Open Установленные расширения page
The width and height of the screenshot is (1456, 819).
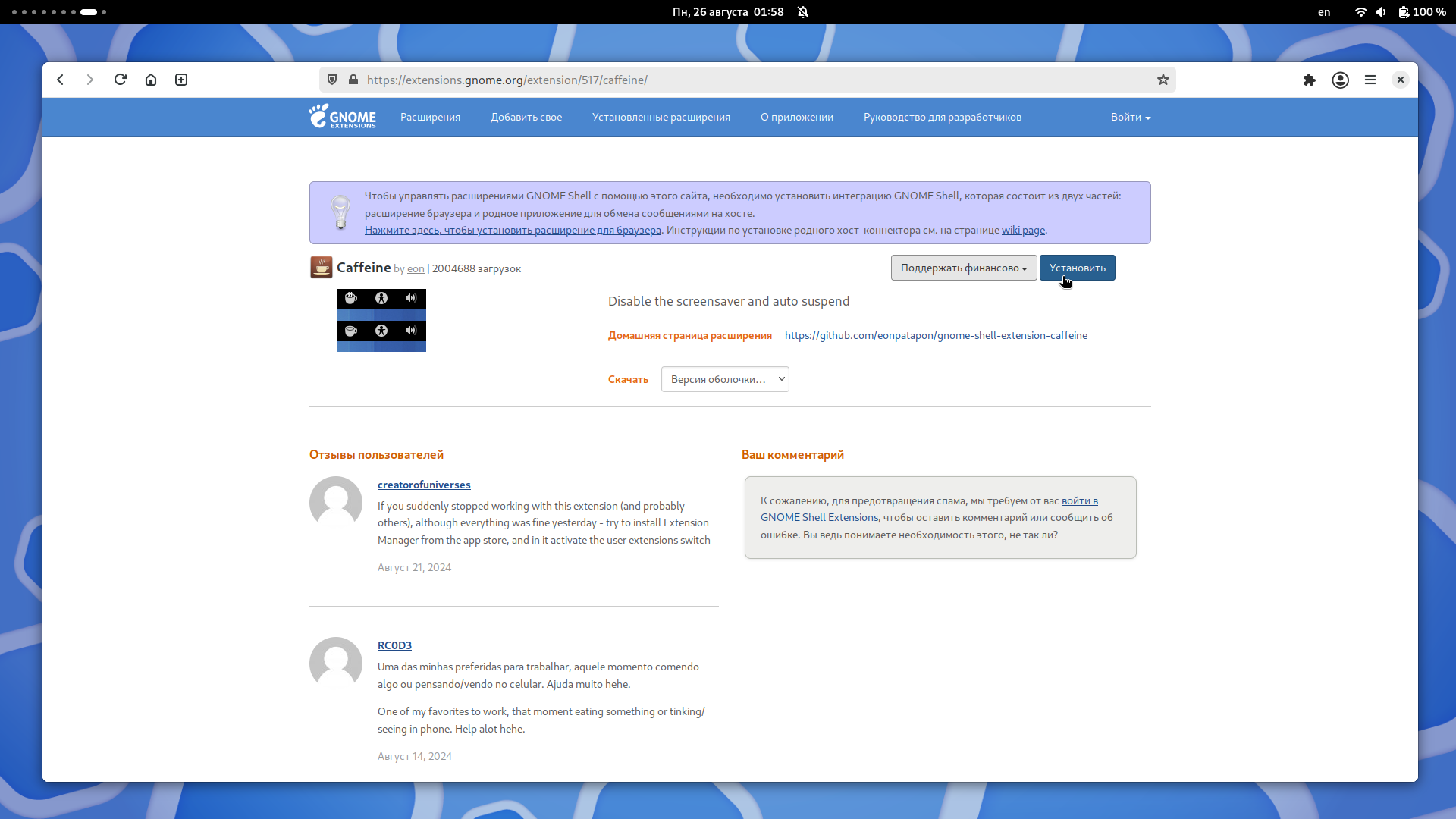click(661, 117)
